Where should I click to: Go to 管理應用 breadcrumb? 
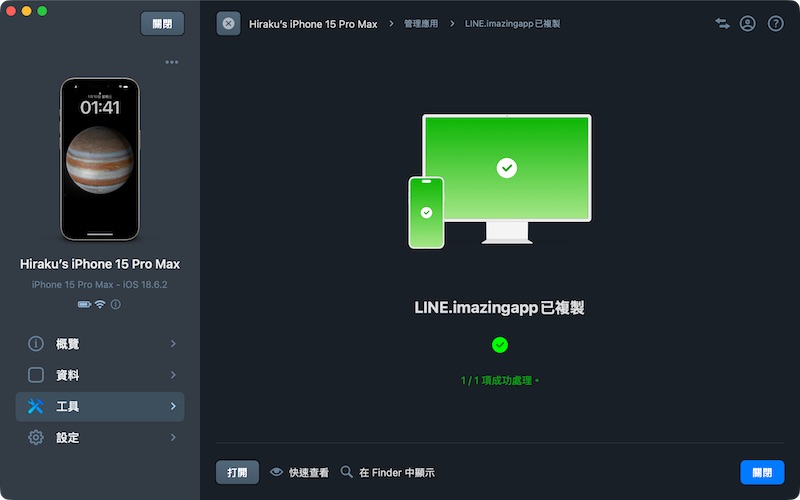pyautogui.click(x=421, y=23)
